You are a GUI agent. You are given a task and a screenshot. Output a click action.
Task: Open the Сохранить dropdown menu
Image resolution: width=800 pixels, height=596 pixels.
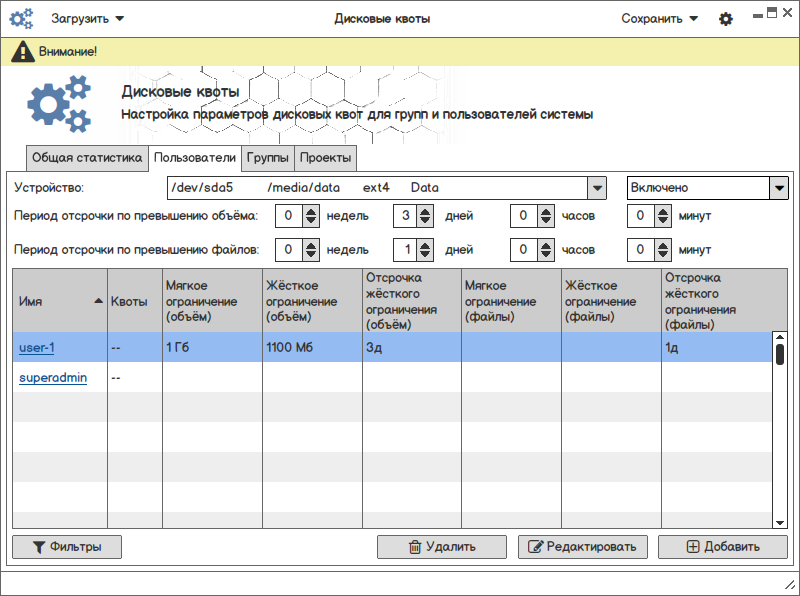[x=659, y=18]
